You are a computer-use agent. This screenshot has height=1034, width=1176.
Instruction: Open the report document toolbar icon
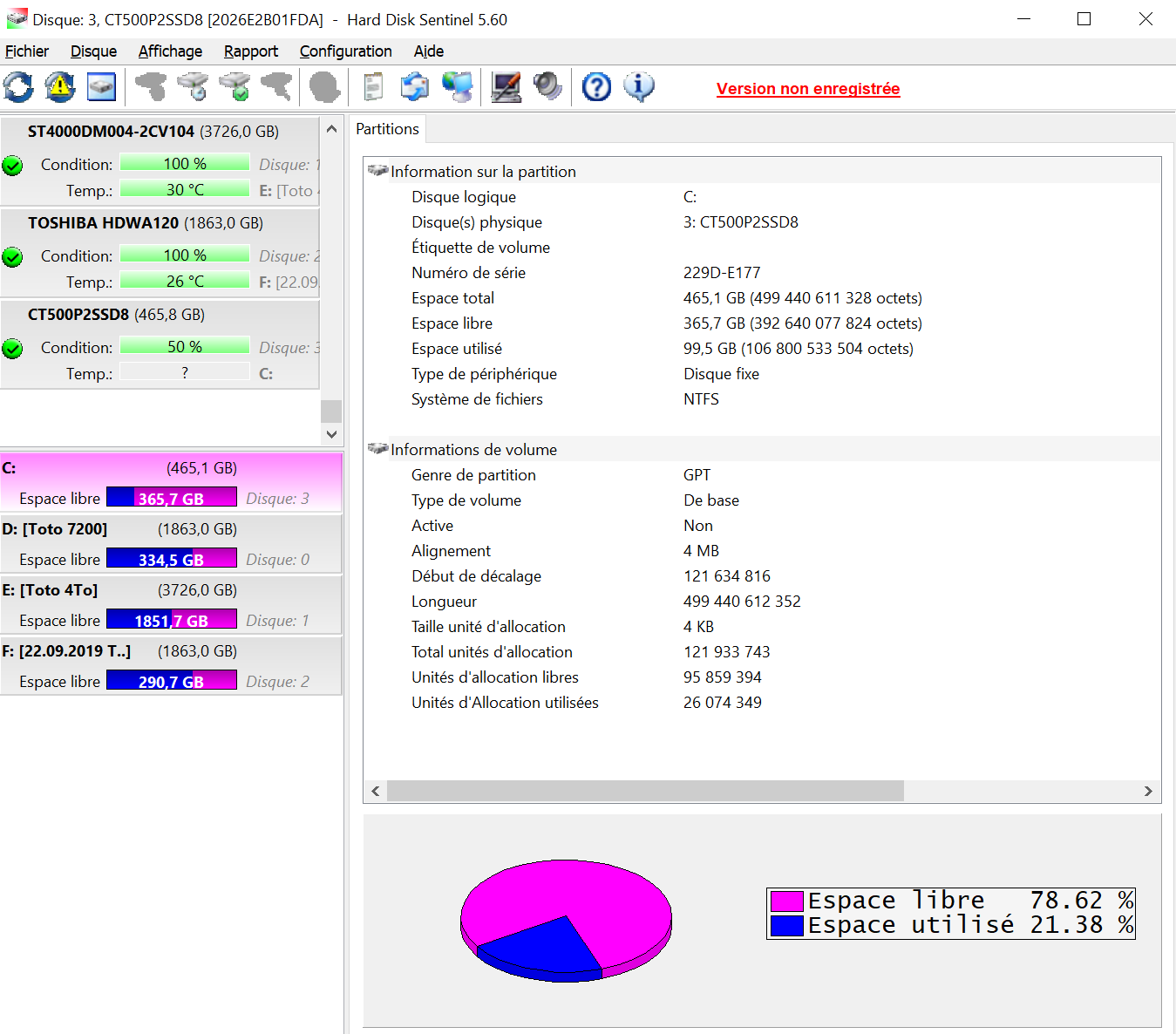coord(373,87)
